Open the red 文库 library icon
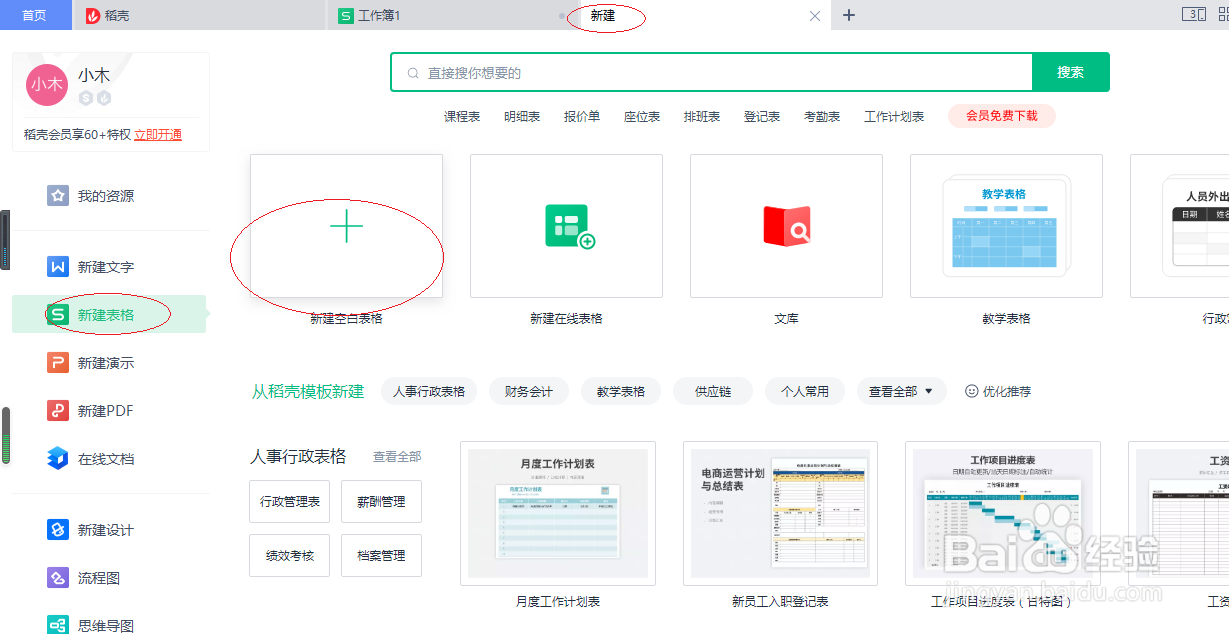 point(786,226)
